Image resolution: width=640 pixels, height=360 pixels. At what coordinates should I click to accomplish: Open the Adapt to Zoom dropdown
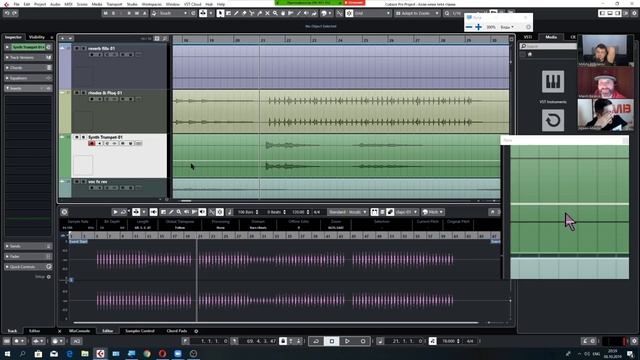pyautogui.click(x=417, y=13)
